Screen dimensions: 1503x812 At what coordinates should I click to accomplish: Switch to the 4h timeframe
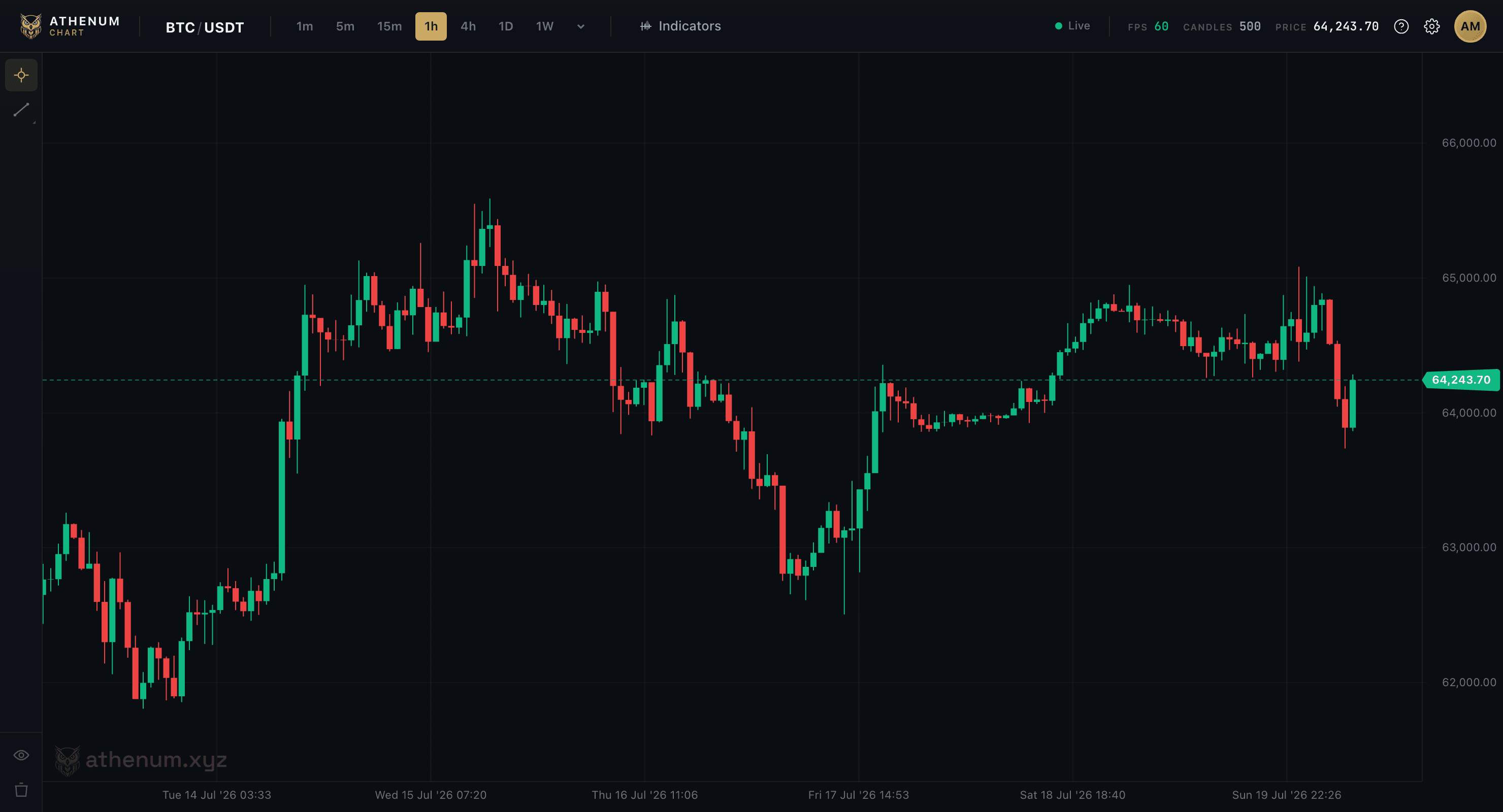468,26
